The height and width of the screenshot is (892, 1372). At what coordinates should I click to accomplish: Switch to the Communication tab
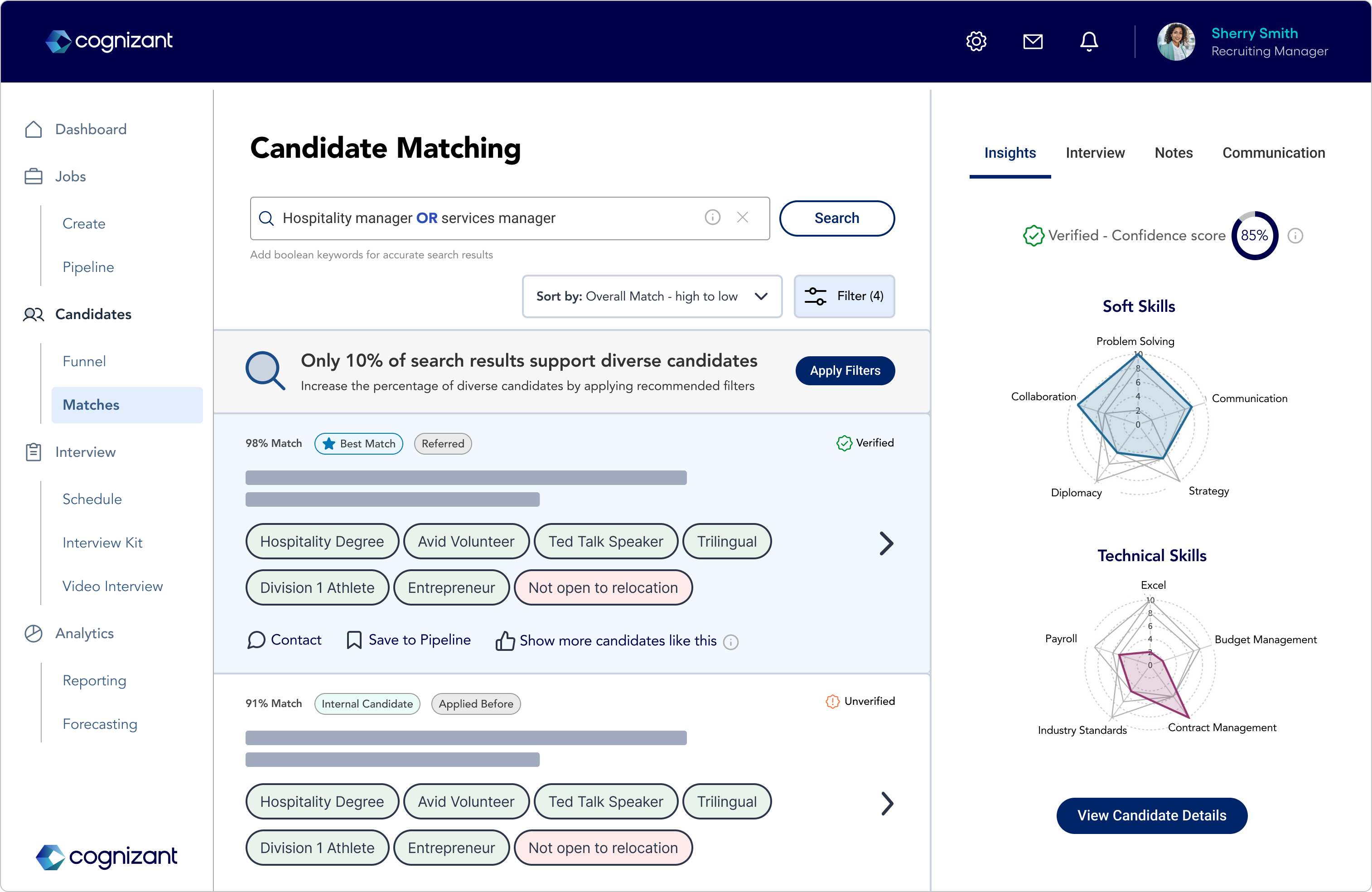(1273, 153)
